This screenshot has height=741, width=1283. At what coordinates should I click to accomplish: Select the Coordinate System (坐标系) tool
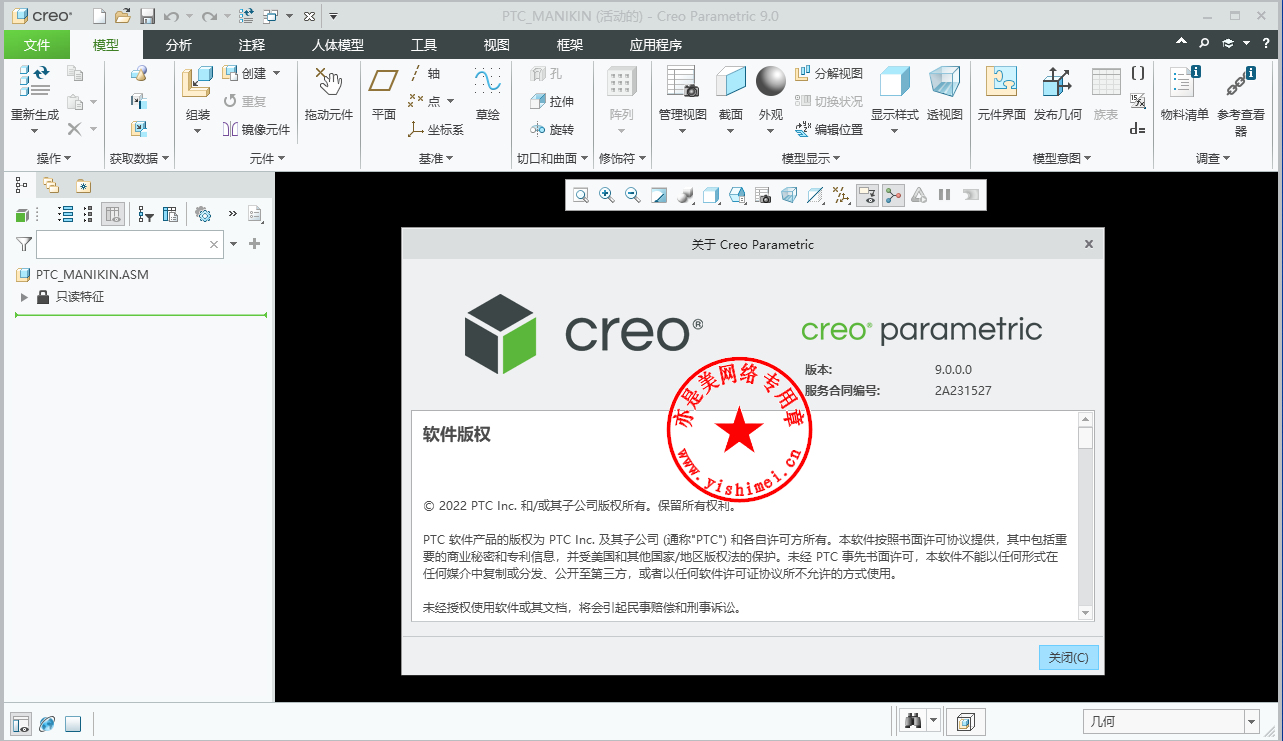(x=436, y=129)
